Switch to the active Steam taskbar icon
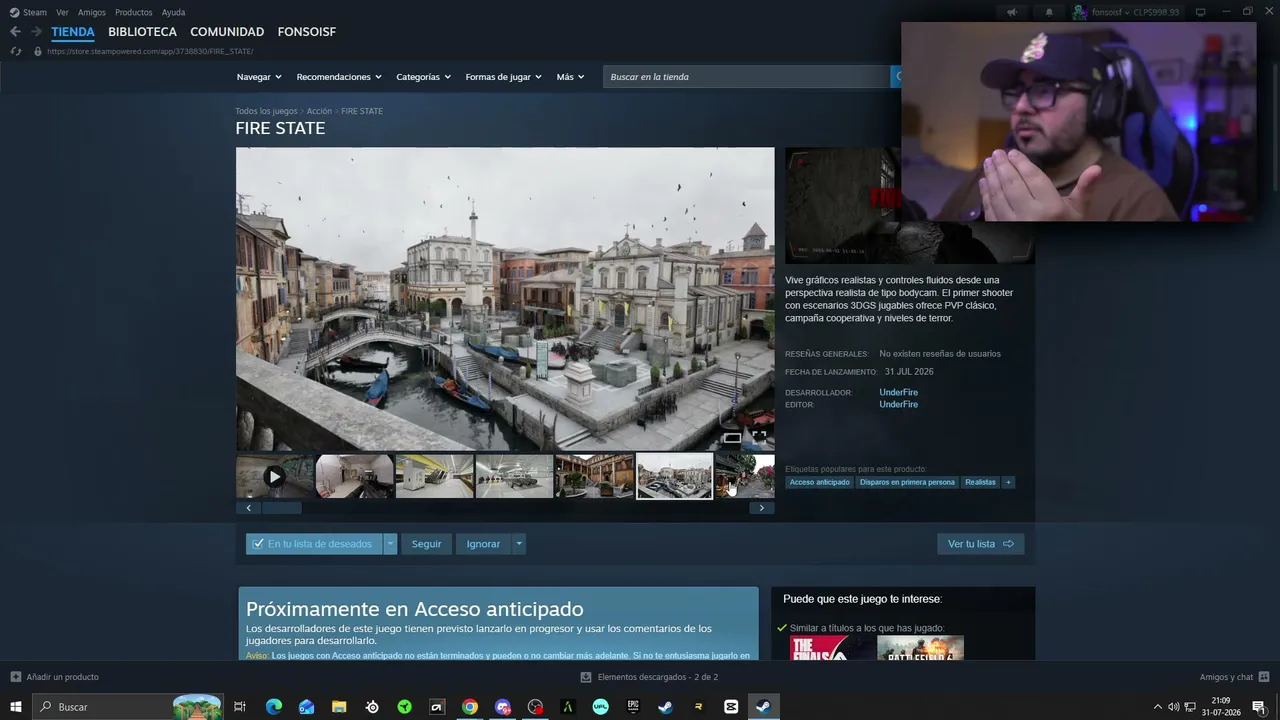 coord(764,707)
